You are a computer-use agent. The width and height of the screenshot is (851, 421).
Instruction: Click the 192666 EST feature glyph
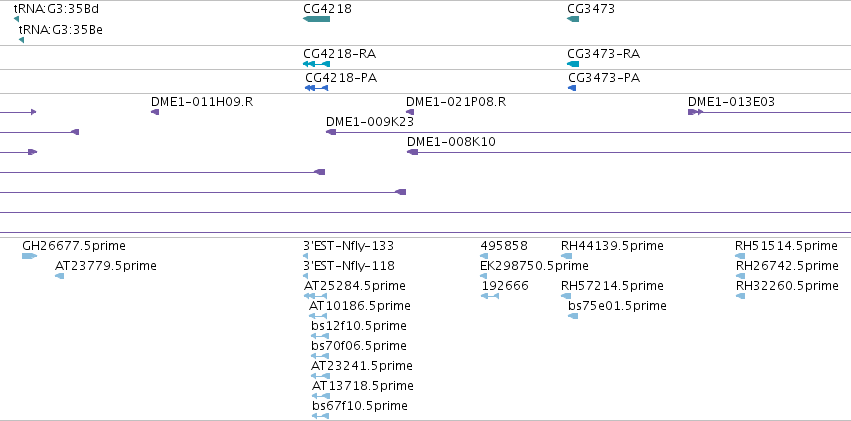(490, 296)
